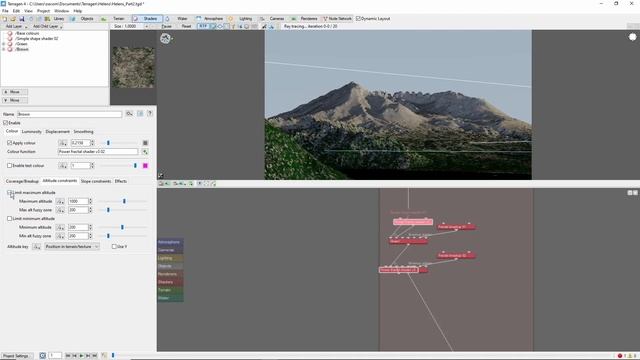Click the node search icon beside Name

click(129, 114)
